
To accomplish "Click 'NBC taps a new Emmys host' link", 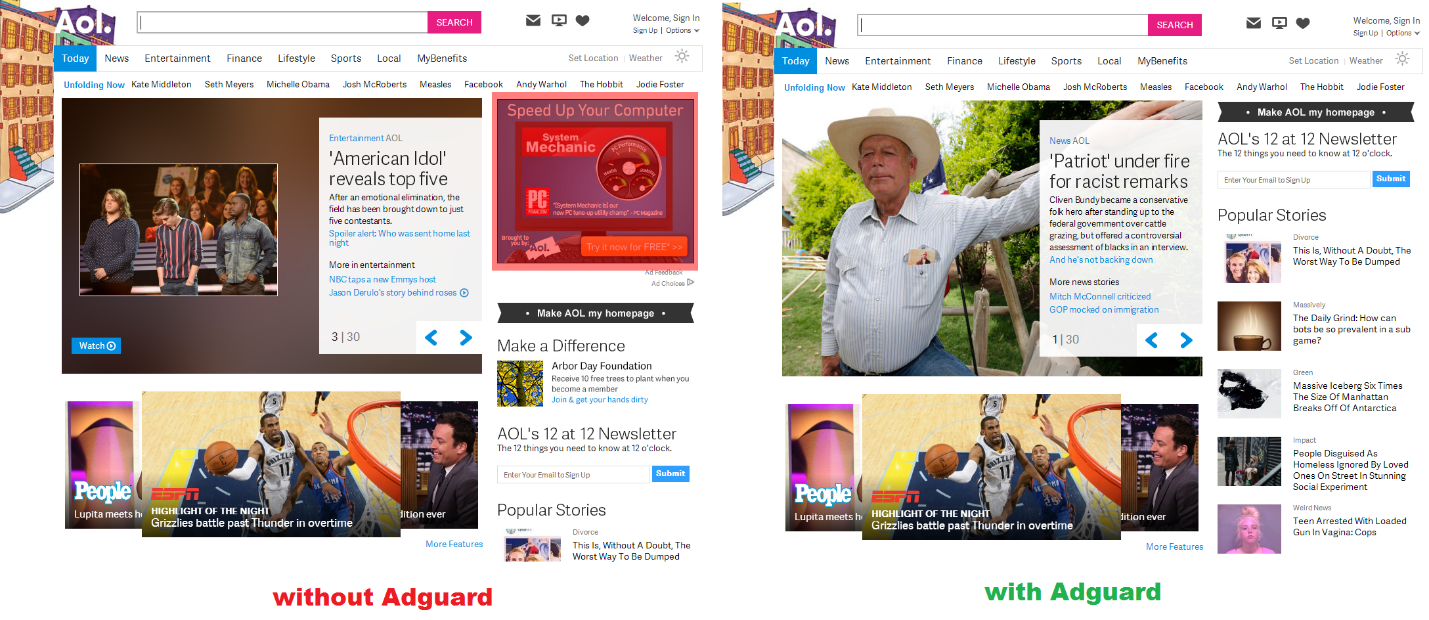I will (382, 280).
